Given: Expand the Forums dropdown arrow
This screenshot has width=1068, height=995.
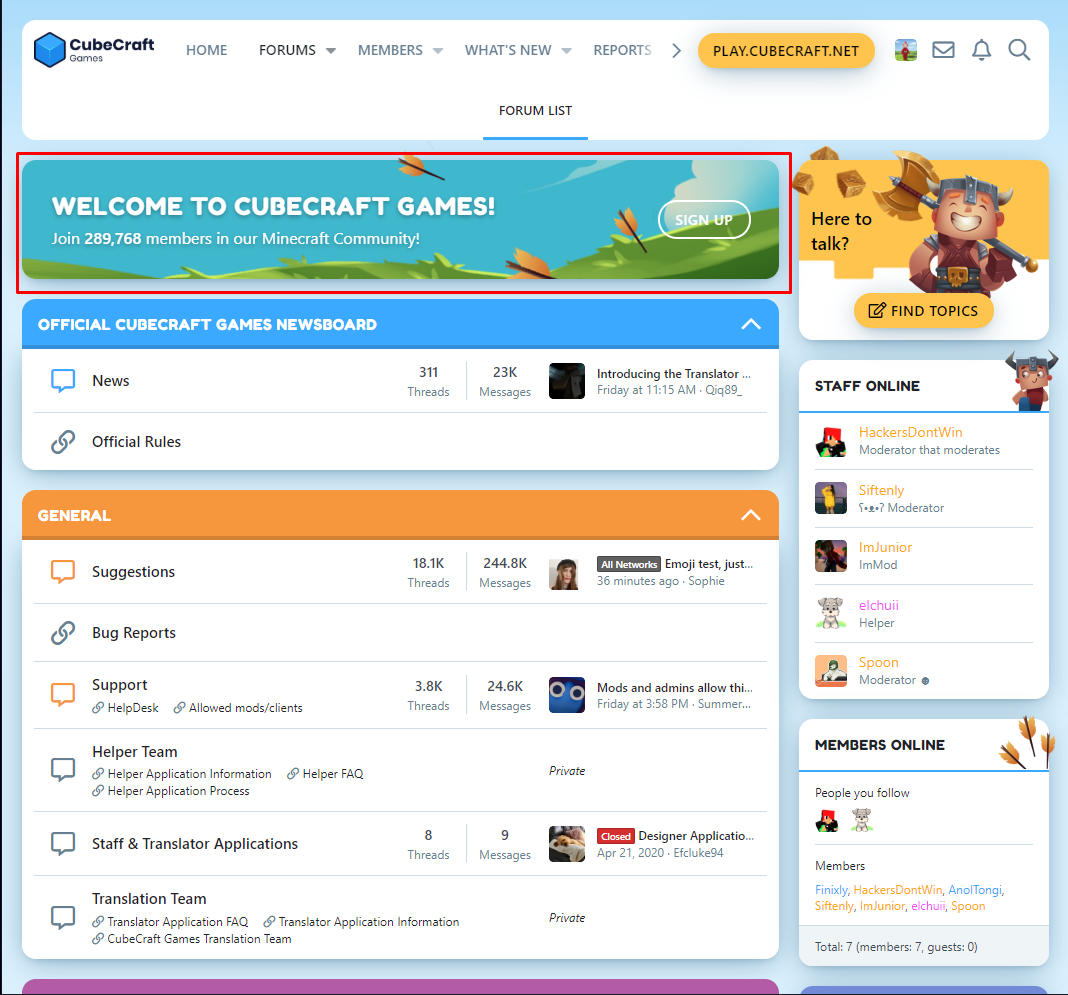Looking at the screenshot, I should [331, 50].
